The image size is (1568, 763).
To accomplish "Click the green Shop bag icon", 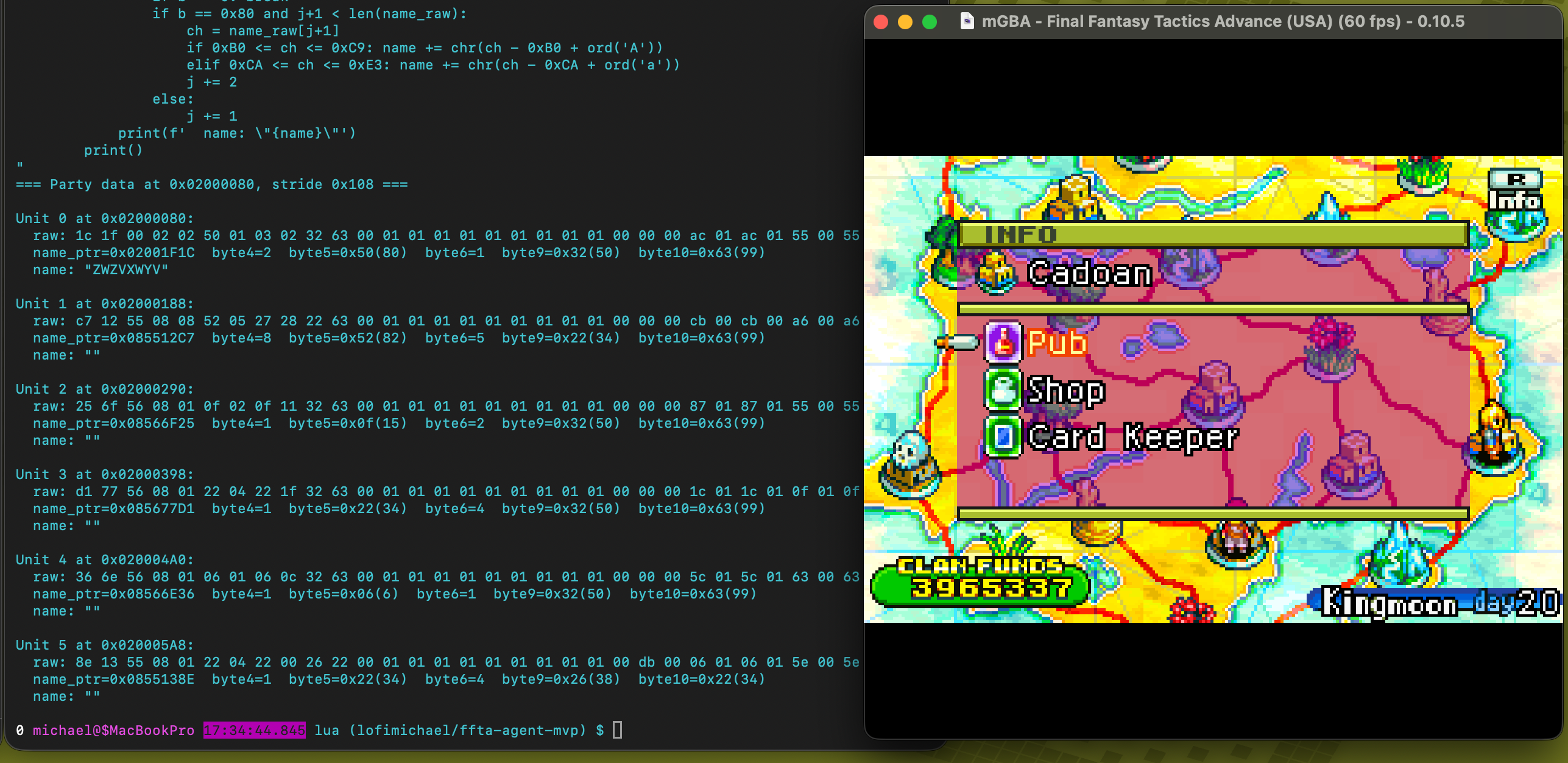I will tap(1003, 390).
